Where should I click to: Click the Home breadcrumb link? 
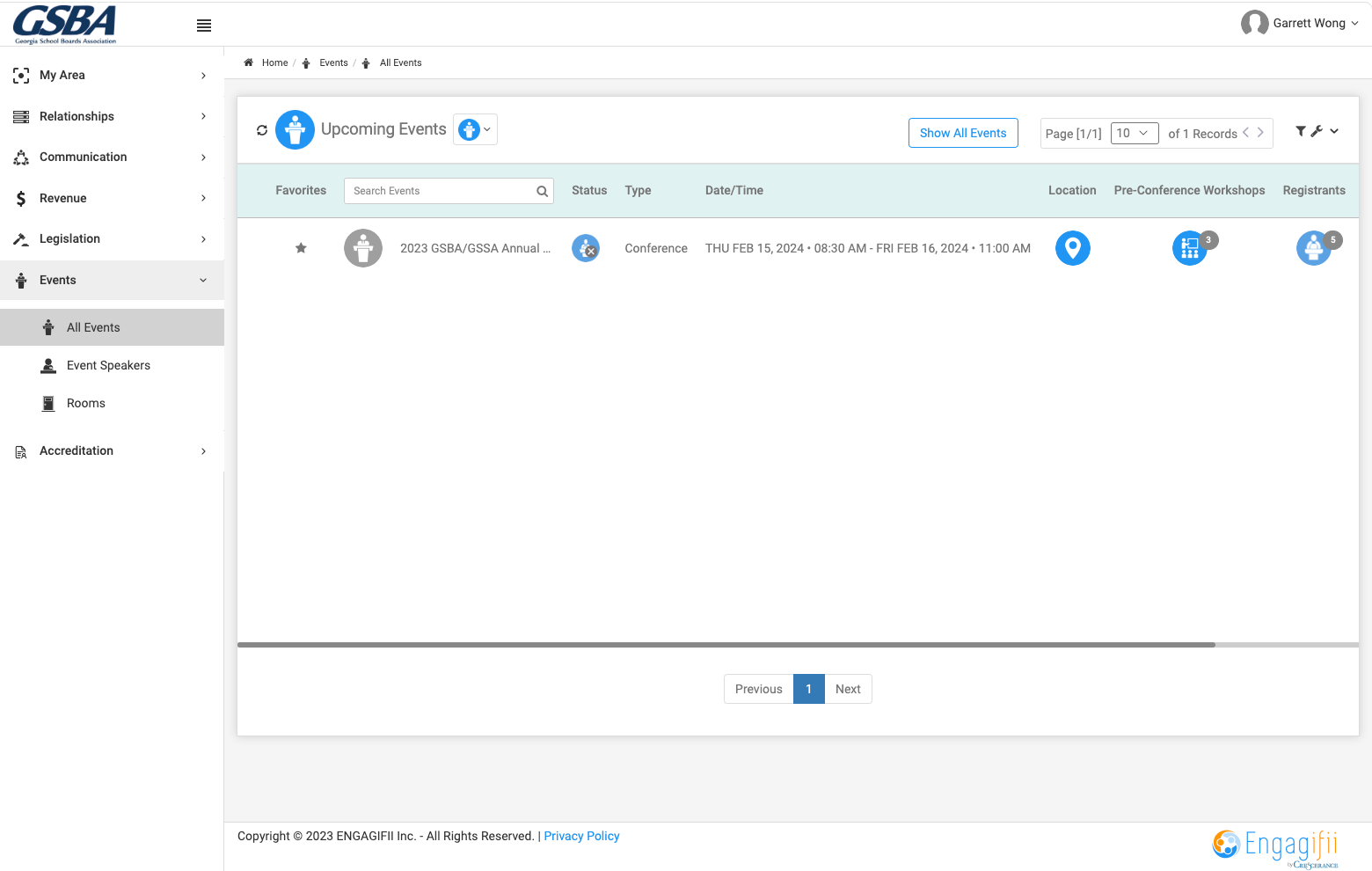tap(274, 62)
